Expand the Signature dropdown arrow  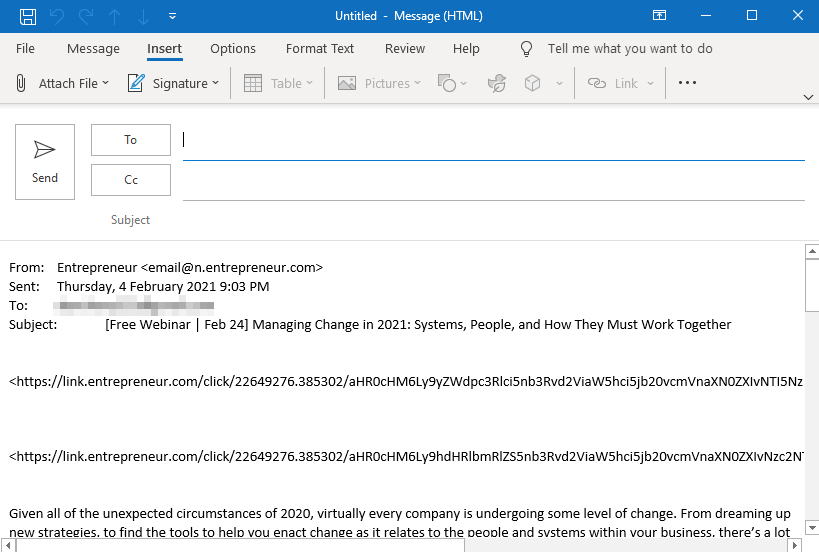pyautogui.click(x=215, y=83)
